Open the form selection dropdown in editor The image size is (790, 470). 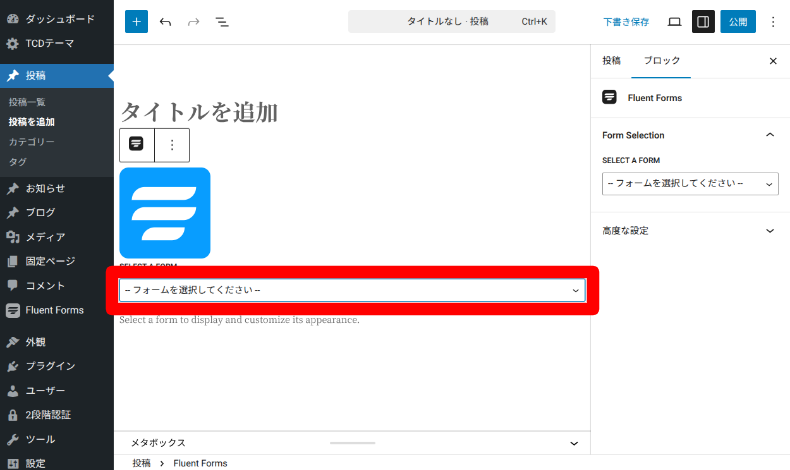coord(352,290)
